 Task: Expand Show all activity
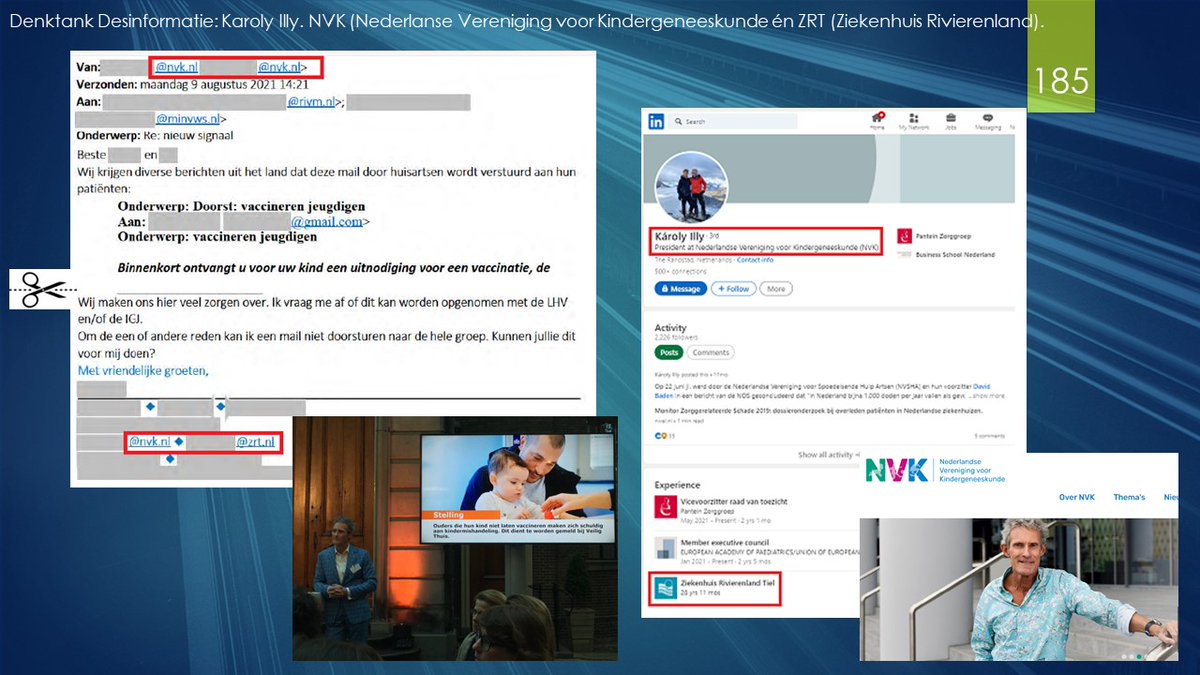[826, 455]
